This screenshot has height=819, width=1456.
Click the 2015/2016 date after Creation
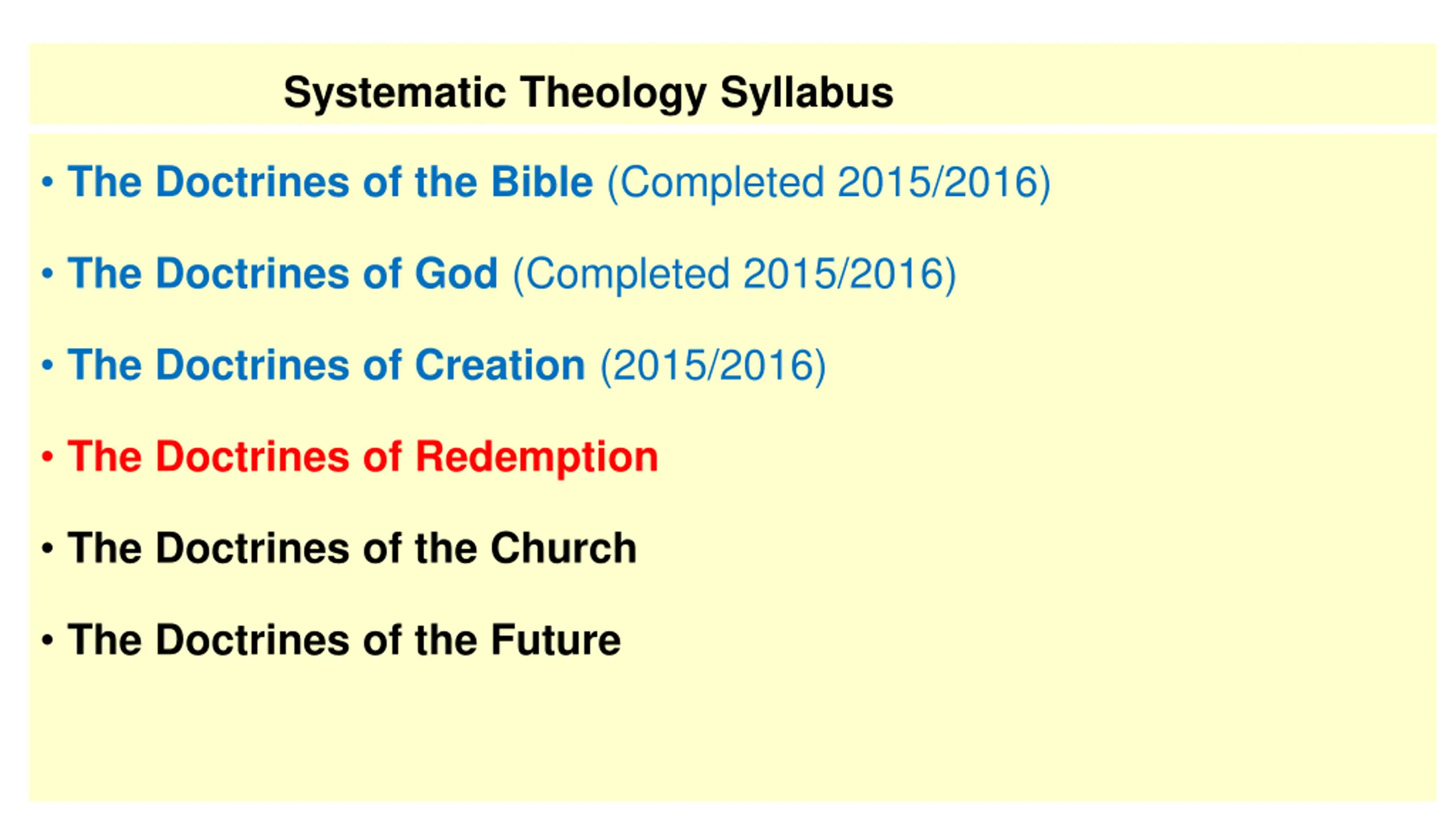[713, 366]
